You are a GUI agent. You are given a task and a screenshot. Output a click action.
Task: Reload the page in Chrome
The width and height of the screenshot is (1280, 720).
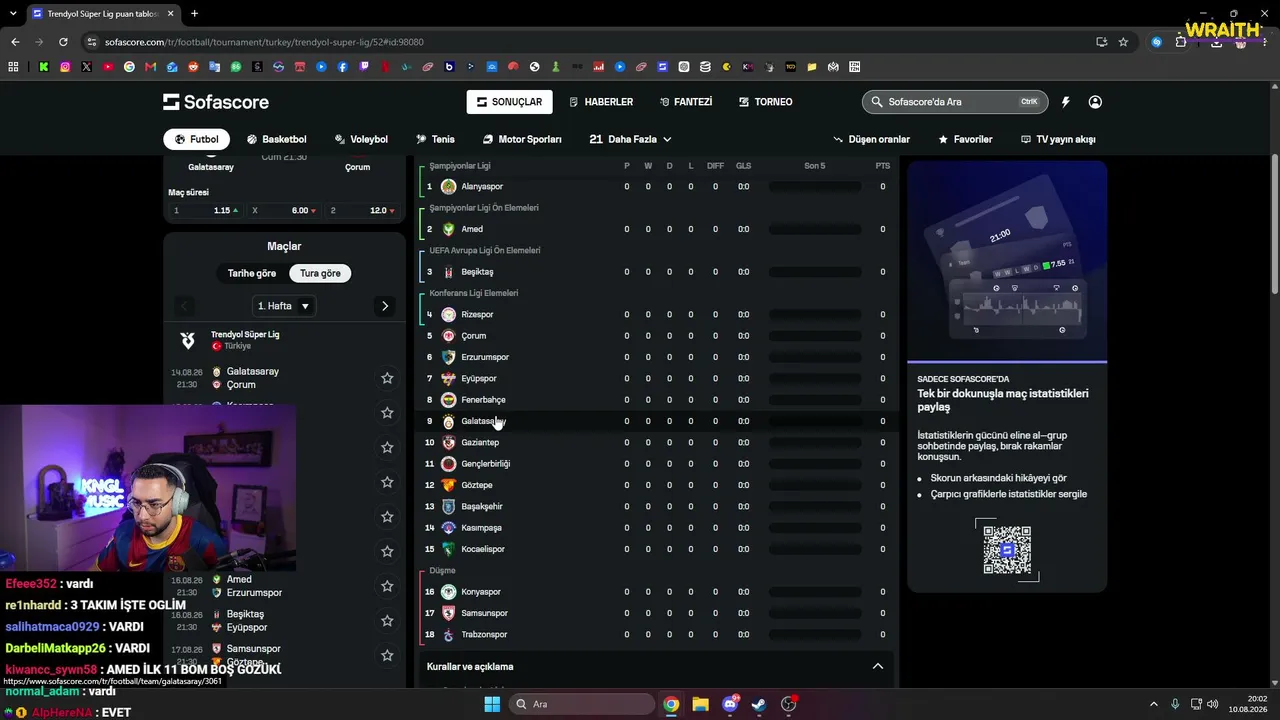[x=63, y=42]
